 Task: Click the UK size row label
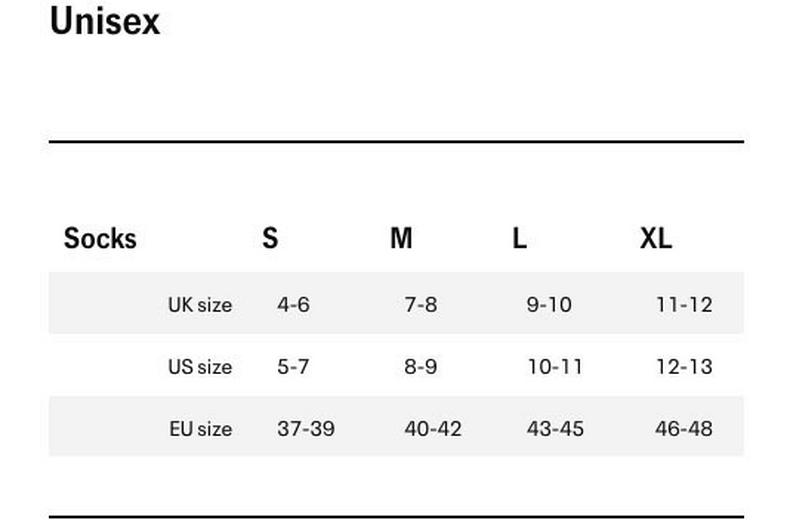[200, 305]
